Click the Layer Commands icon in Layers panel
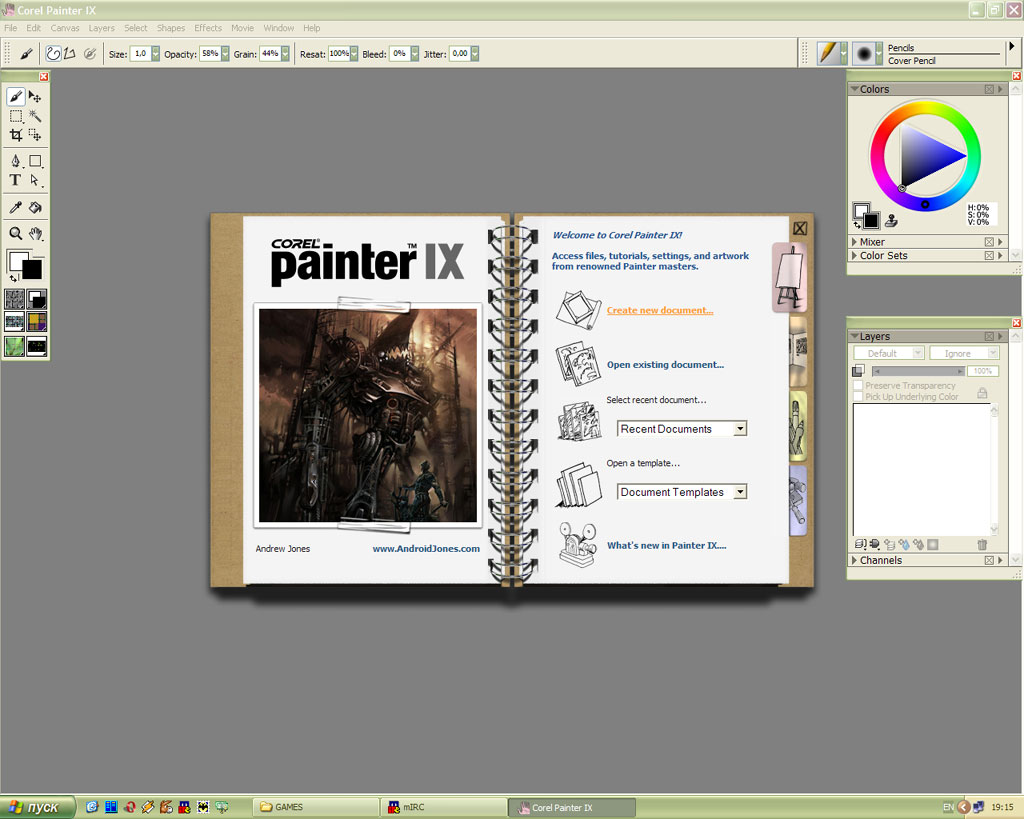Viewport: 1024px width, 819px height. (x=860, y=544)
